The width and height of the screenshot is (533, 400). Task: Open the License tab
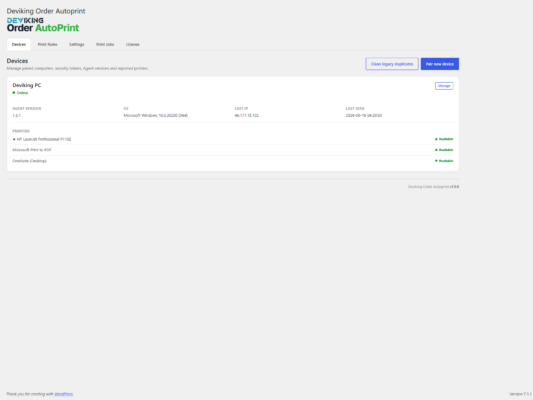(133, 45)
